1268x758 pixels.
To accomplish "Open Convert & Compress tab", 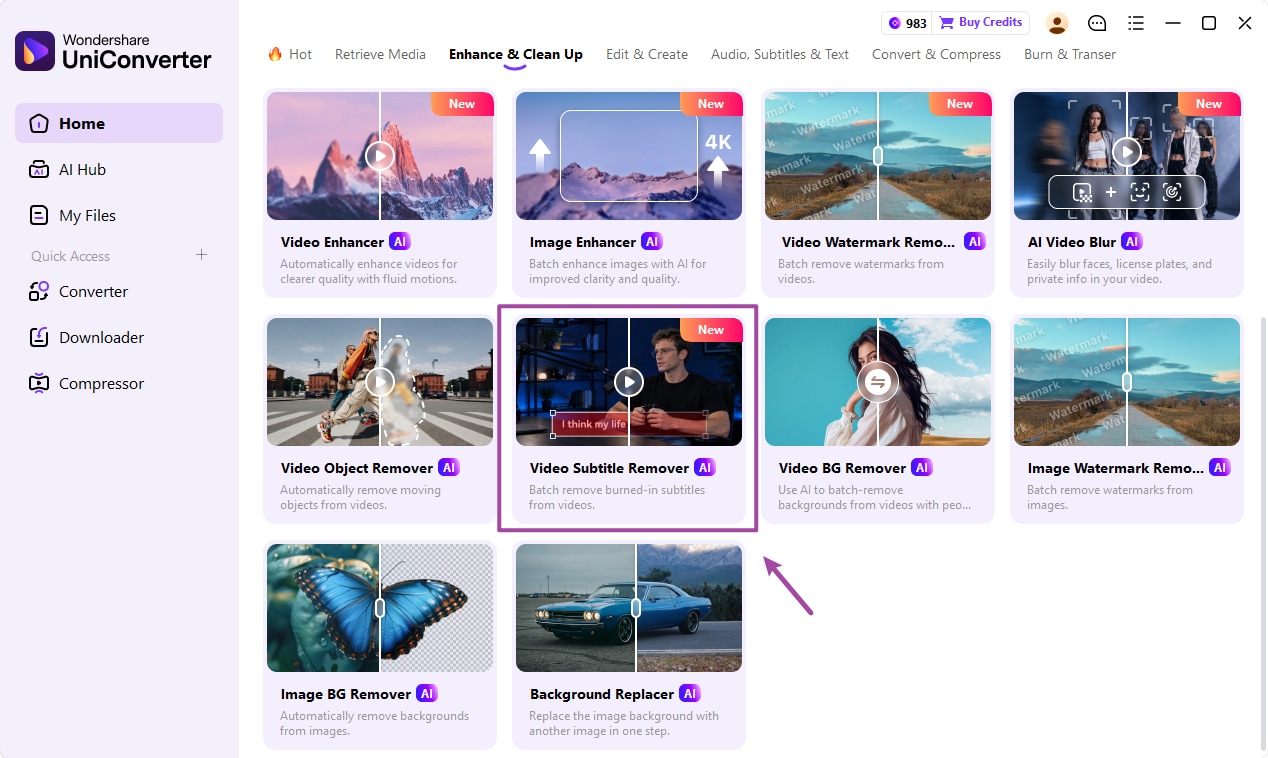I will [x=936, y=54].
